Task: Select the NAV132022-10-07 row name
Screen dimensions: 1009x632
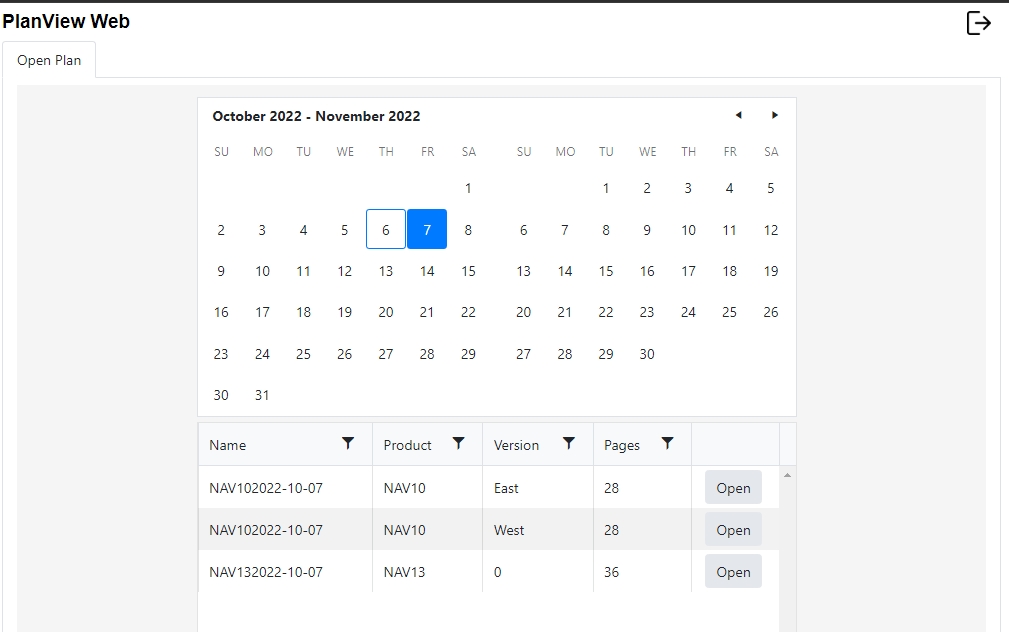Action: [x=266, y=572]
